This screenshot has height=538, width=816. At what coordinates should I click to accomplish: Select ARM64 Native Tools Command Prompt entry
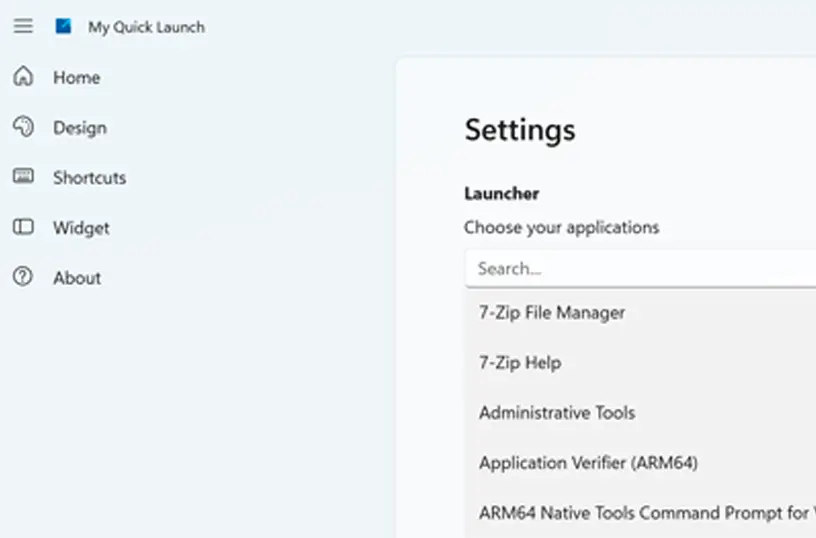(x=641, y=513)
